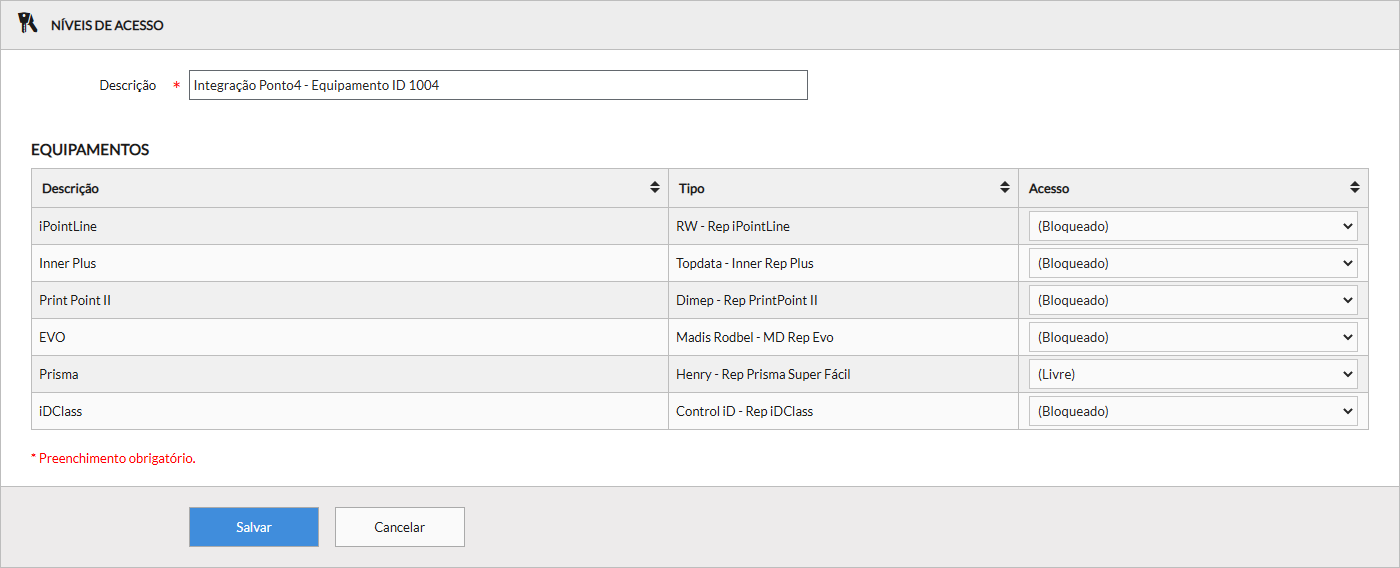Click the Madis Rodbel - MD Rep Evo cell
The image size is (1400, 568).
pos(755,337)
